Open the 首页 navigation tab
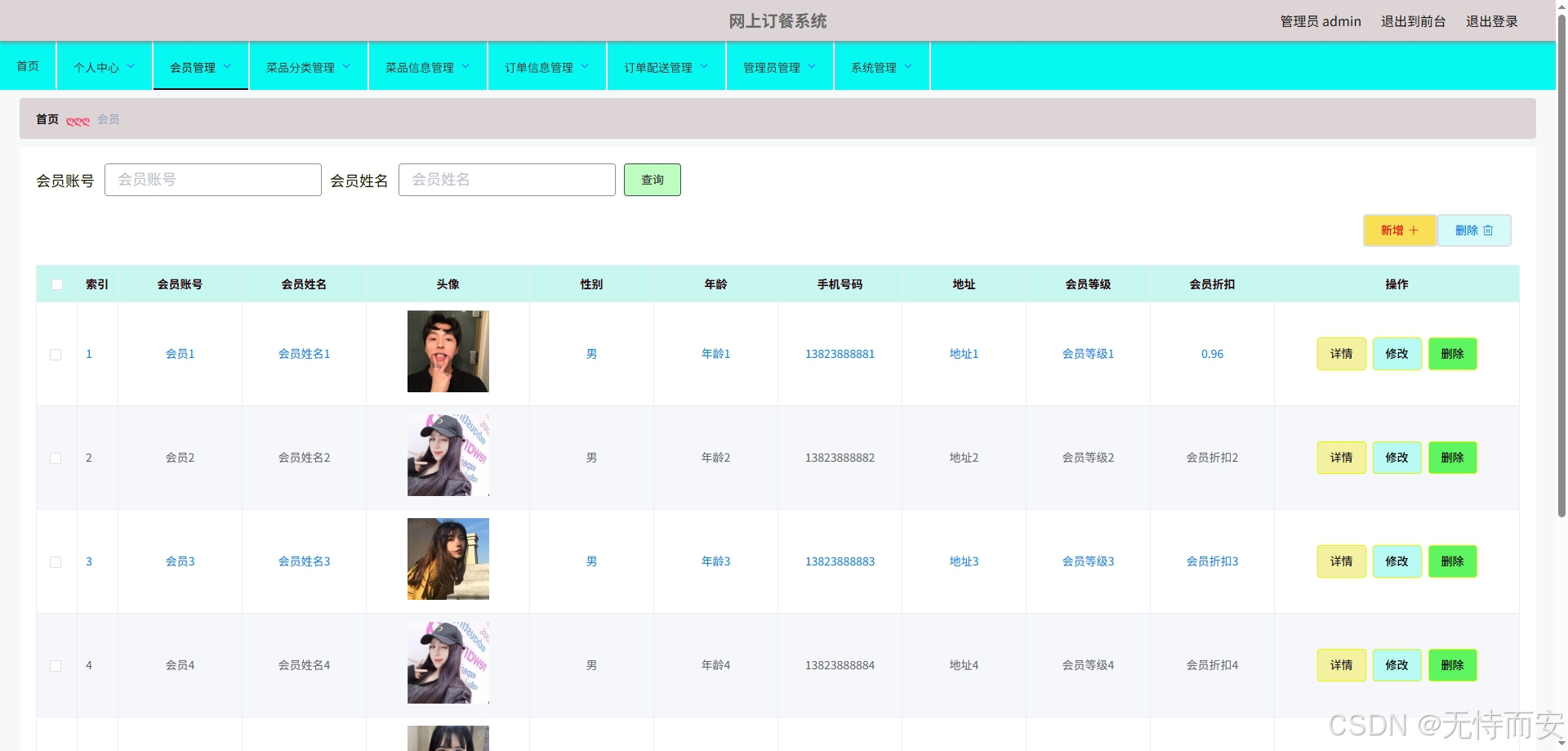Viewport: 1568px width, 751px height. coord(28,66)
